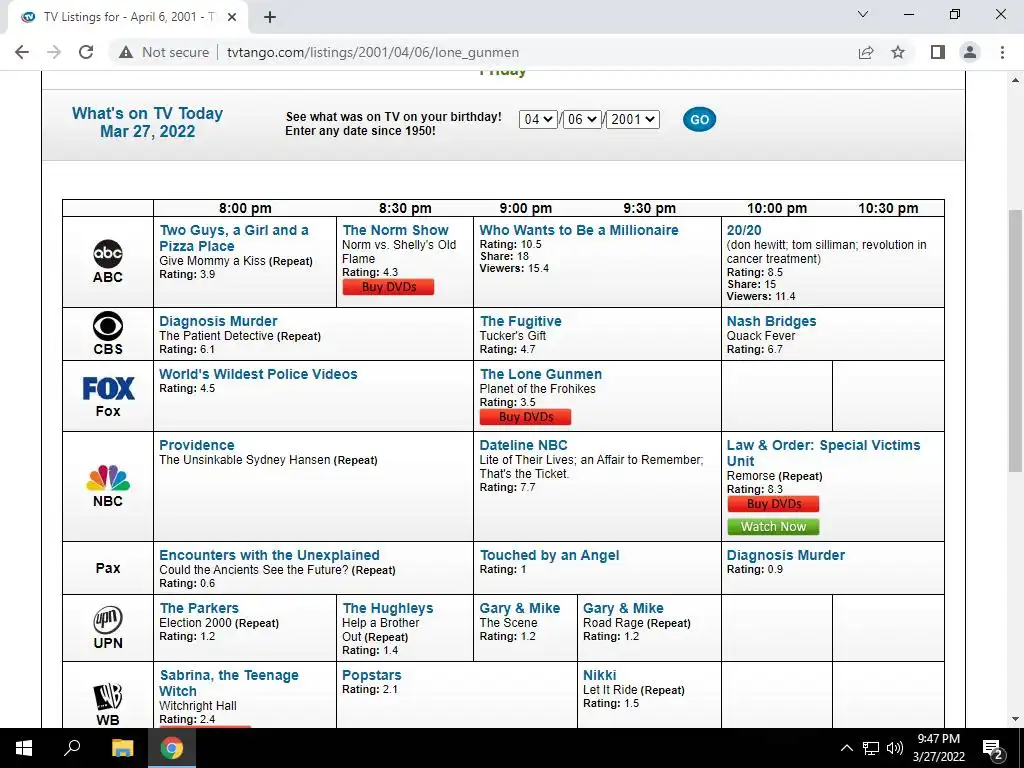1024x768 pixels.
Task: Open the Windows Start menu
Action: [x=24, y=748]
